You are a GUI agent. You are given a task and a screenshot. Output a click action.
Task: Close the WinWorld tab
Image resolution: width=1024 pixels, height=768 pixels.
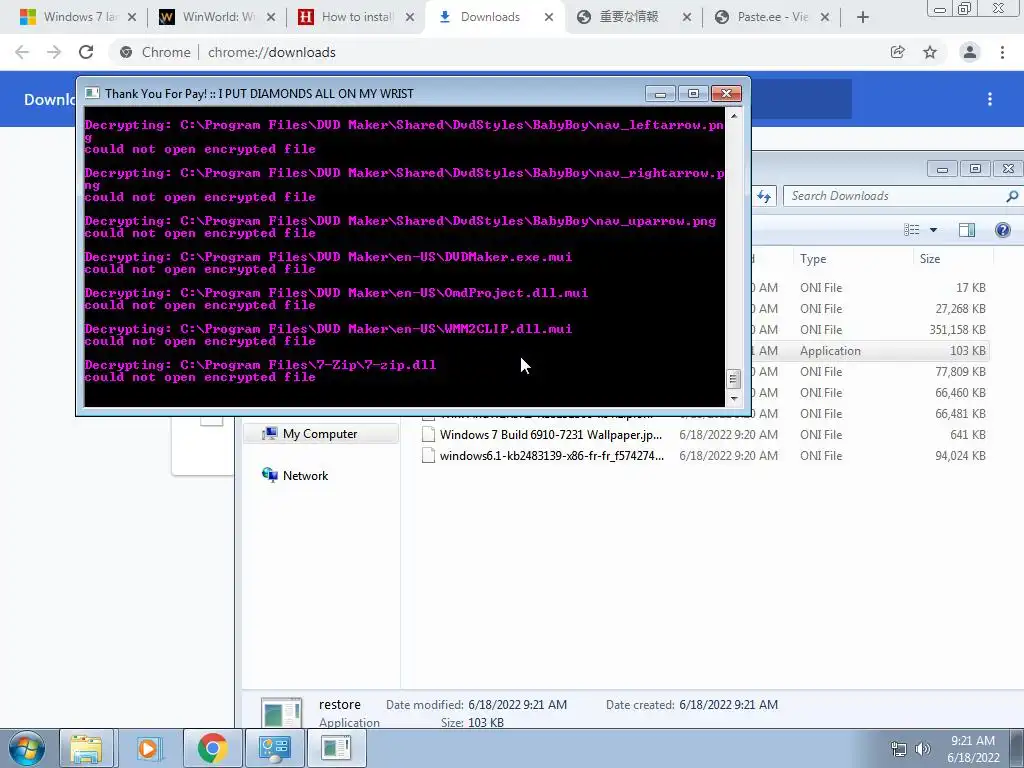pyautogui.click(x=271, y=18)
